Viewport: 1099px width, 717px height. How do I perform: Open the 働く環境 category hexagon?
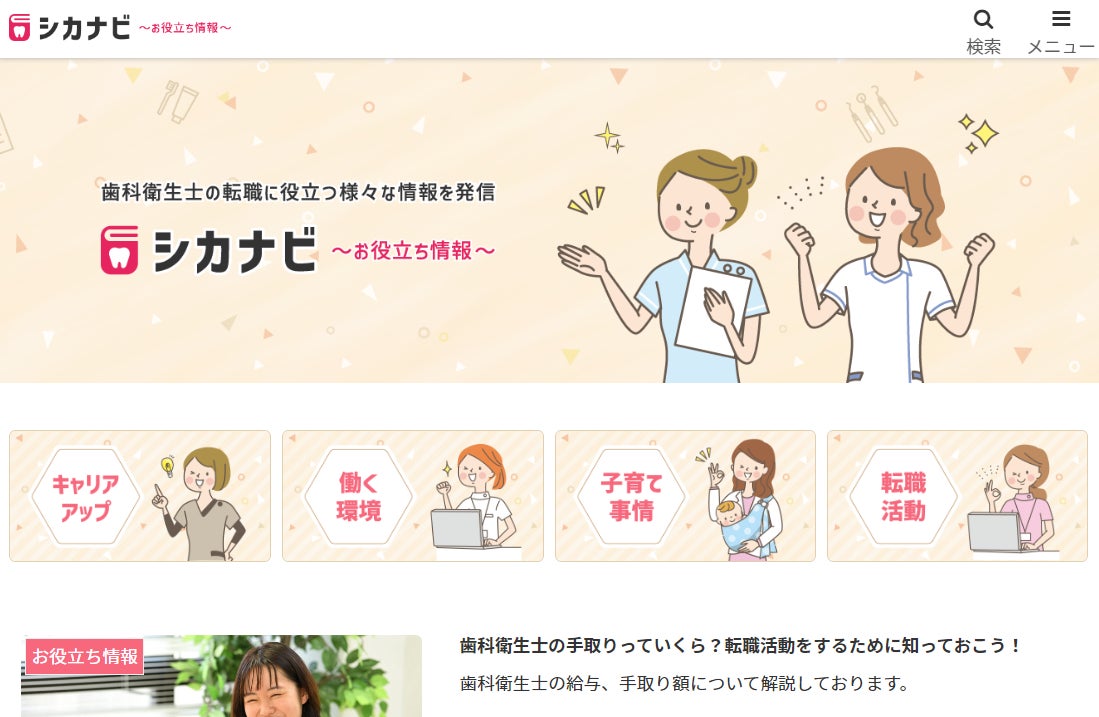point(358,497)
